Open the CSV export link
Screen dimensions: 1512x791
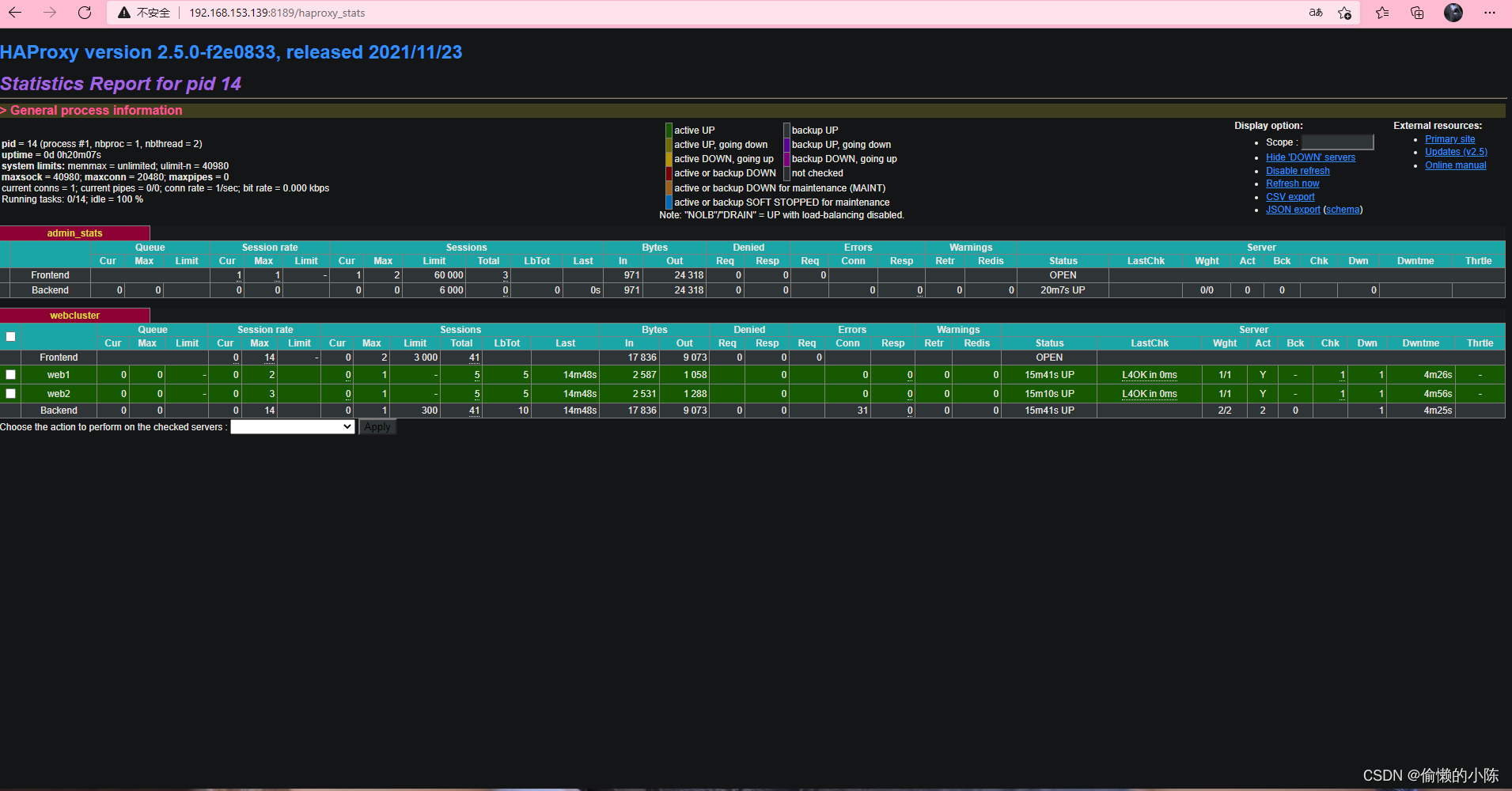tap(1290, 197)
